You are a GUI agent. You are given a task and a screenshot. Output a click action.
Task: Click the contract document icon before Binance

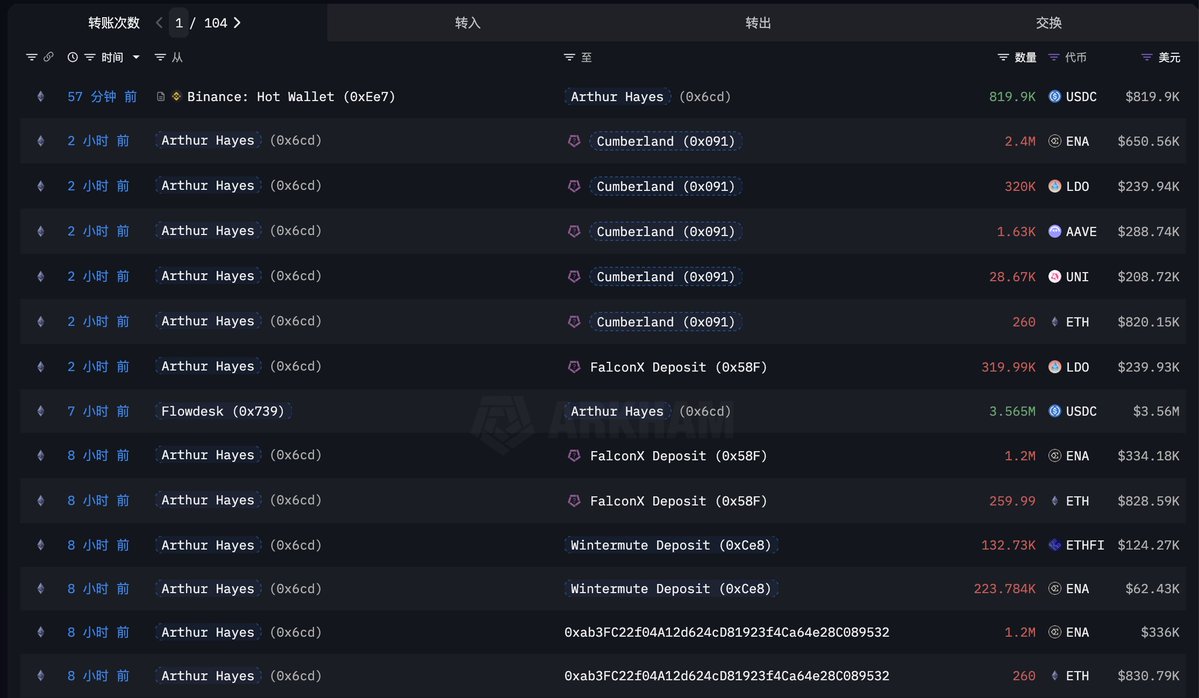(x=161, y=97)
